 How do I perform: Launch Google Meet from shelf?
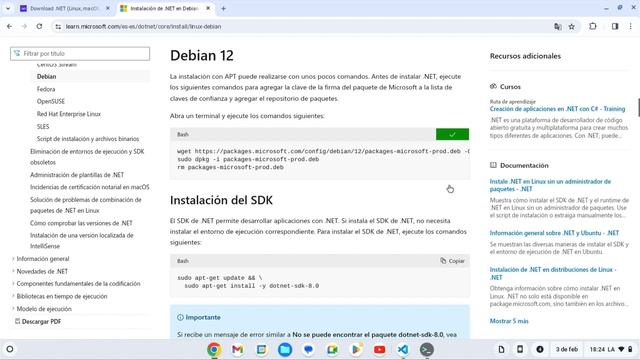click(332, 349)
